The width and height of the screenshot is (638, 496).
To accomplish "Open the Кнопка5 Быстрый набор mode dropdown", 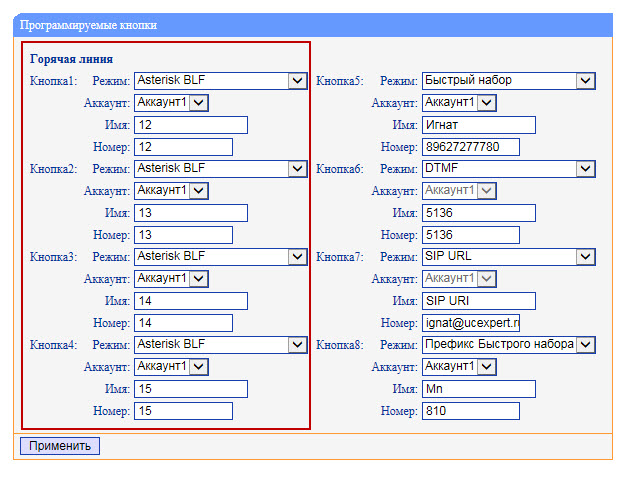I will click(508, 81).
